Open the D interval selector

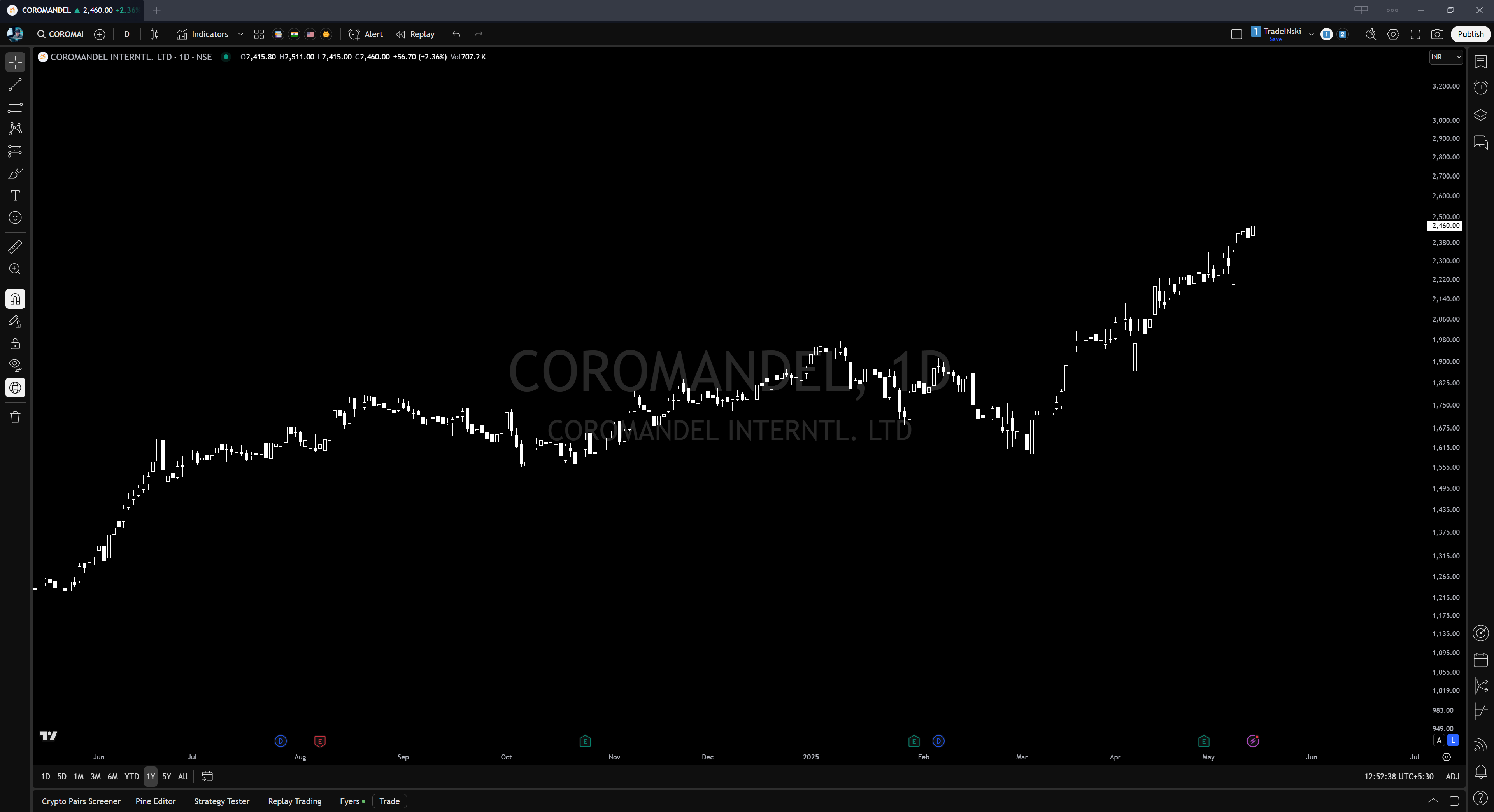[126, 34]
